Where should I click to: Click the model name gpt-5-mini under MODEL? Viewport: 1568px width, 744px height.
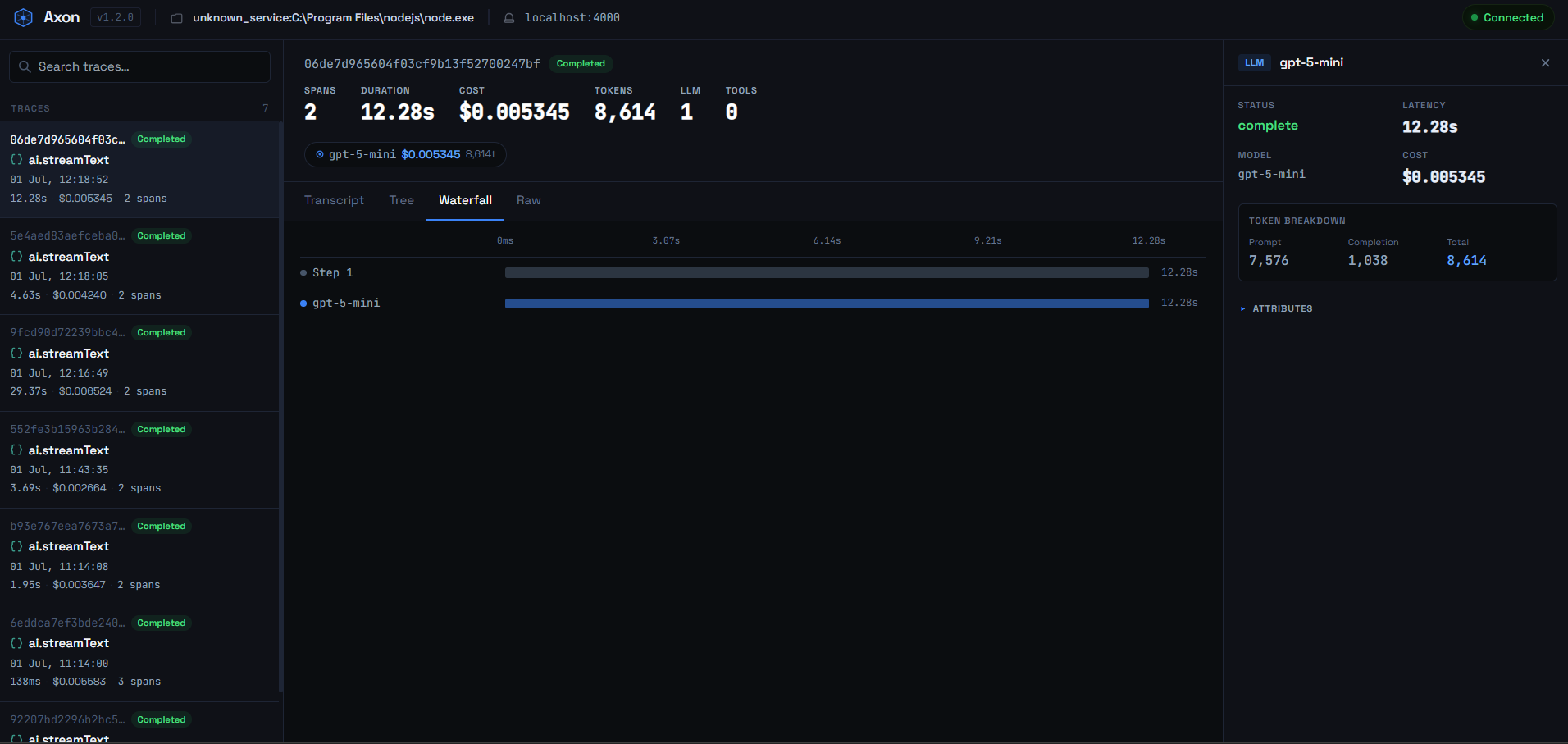[1272, 175]
